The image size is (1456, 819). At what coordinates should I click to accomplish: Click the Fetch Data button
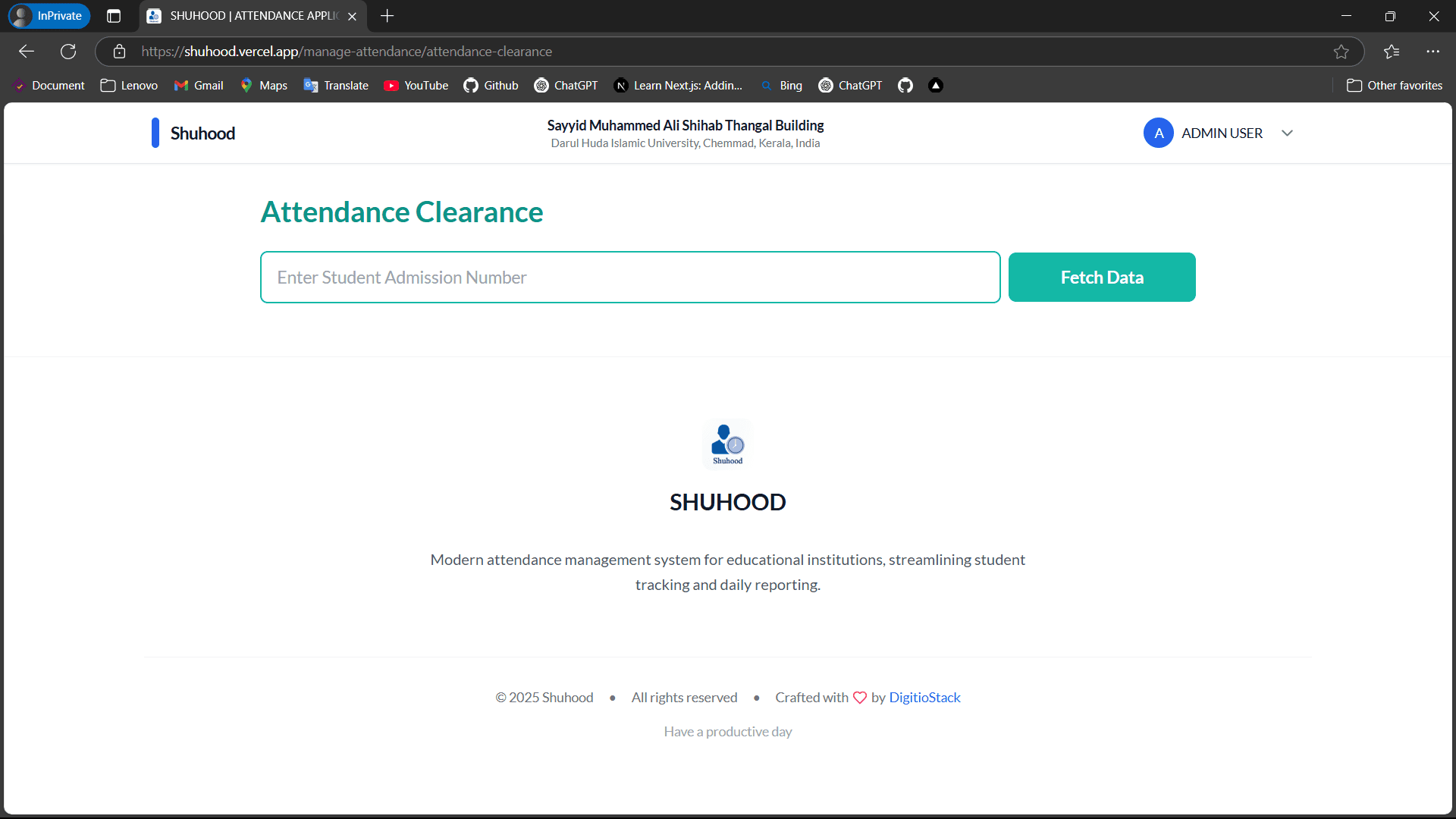pyautogui.click(x=1102, y=278)
